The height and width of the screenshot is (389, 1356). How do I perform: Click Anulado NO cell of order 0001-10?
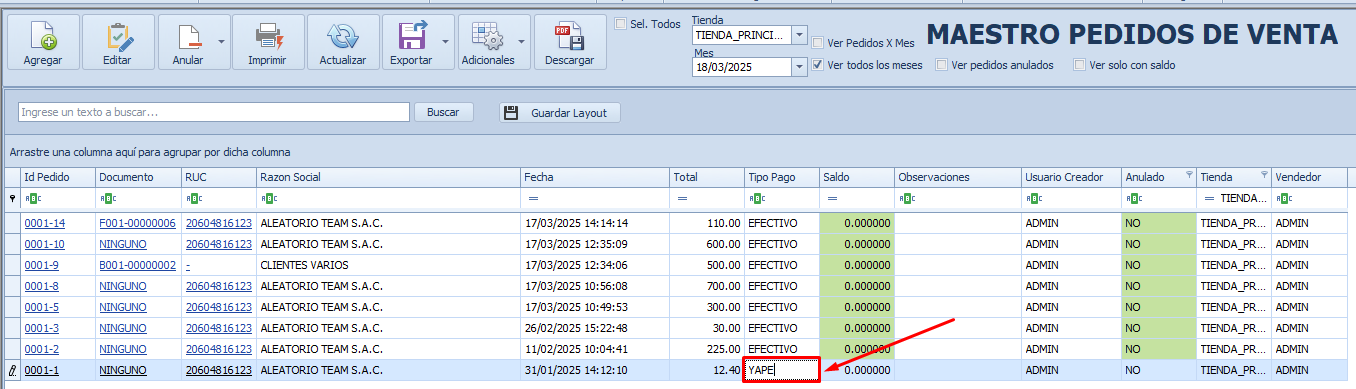[x=1158, y=244]
